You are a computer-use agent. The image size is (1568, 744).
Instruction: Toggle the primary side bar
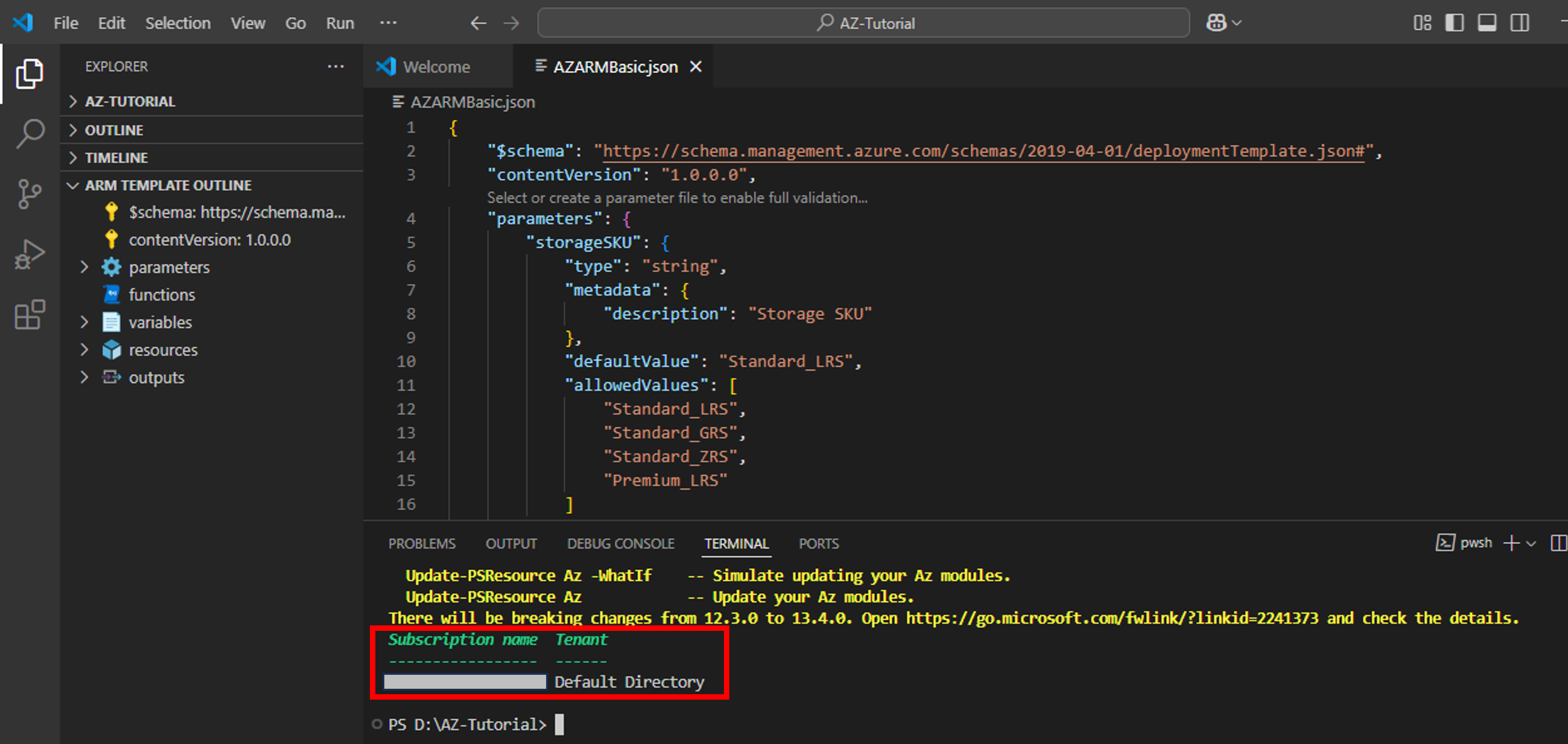[1454, 23]
